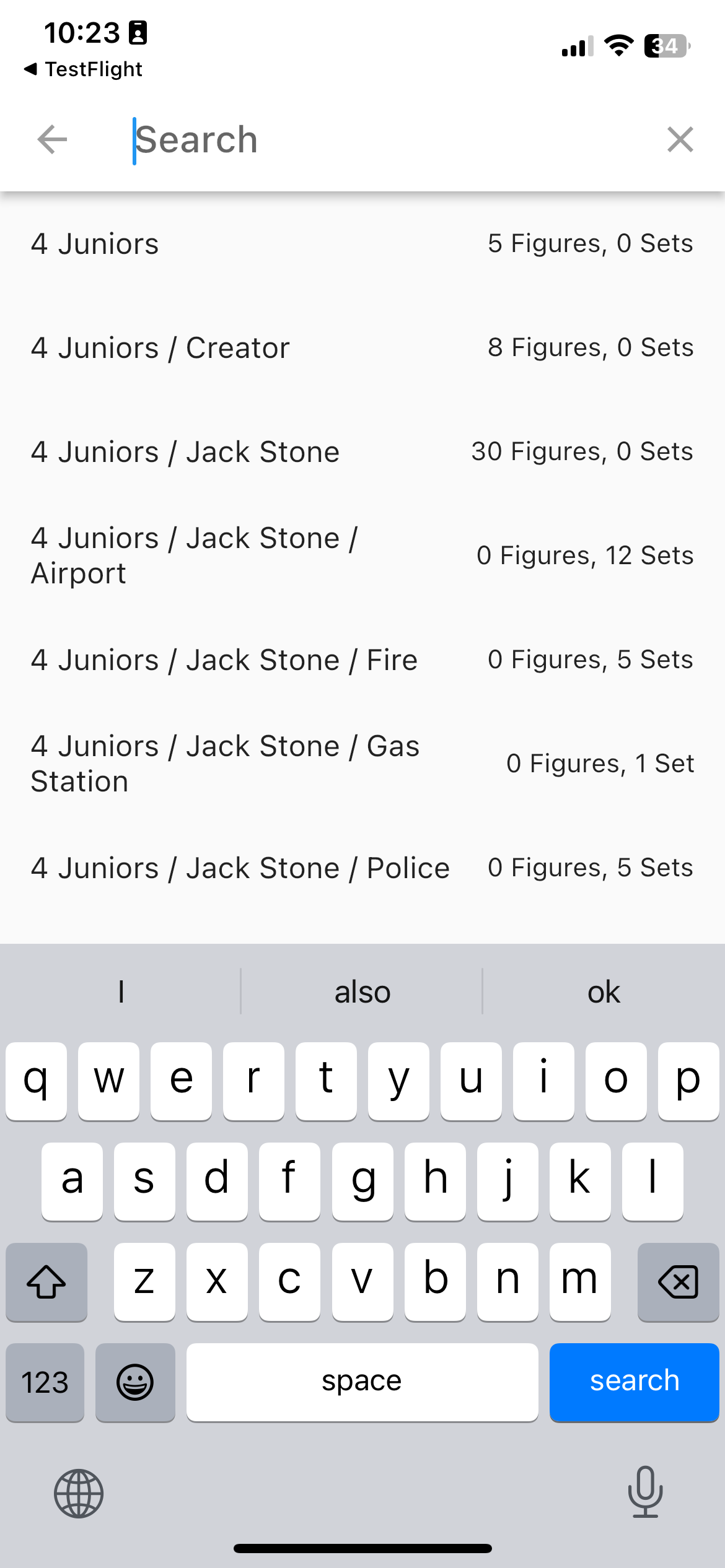Screen dimensions: 725x1568
Task: Select 4 Juniors / Jack Stone / Fire
Action: (x=362, y=660)
